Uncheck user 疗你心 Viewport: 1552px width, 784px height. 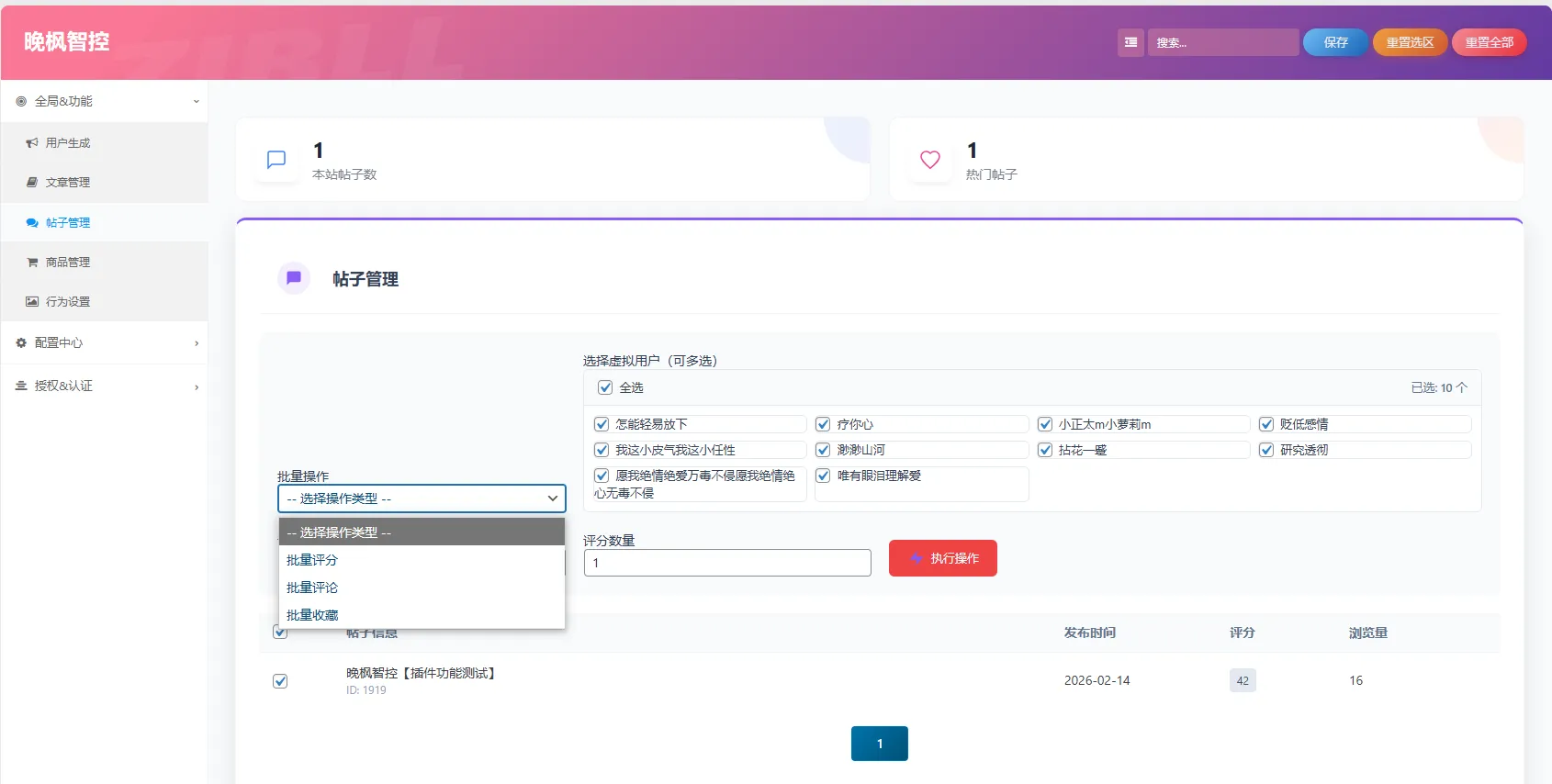pyautogui.click(x=823, y=424)
